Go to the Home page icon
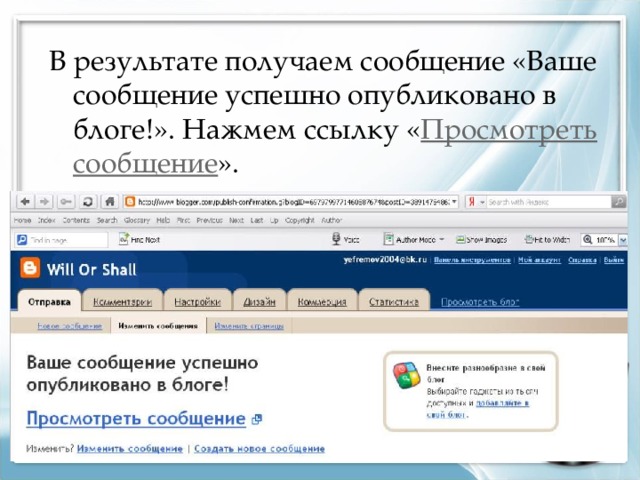Screen dimensions: 640x480 [x=109, y=201]
